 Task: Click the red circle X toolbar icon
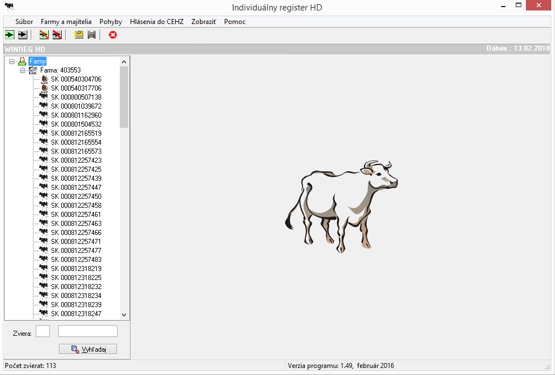tap(113, 35)
